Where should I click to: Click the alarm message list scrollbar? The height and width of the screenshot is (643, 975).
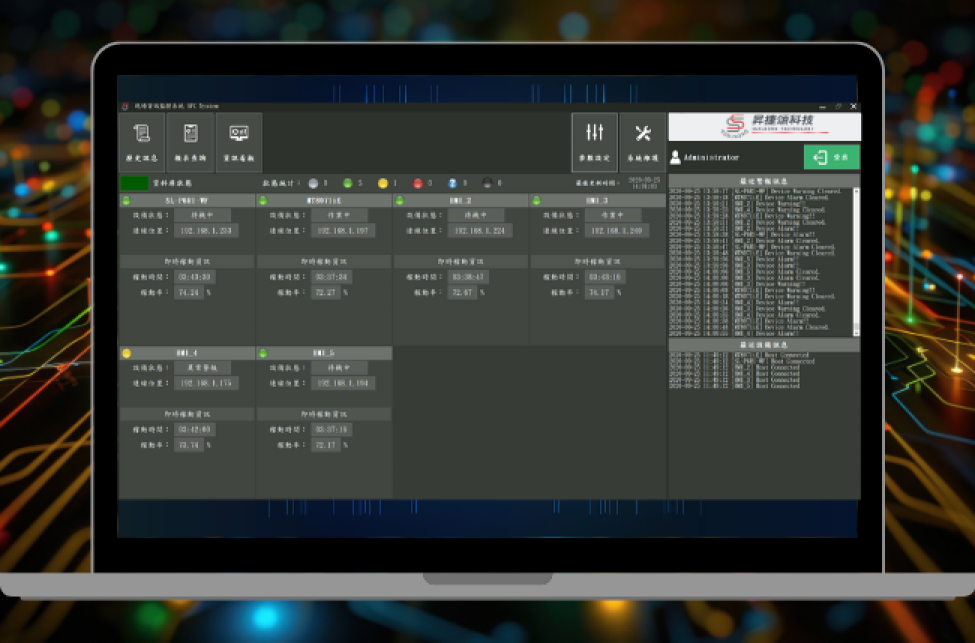click(x=856, y=260)
